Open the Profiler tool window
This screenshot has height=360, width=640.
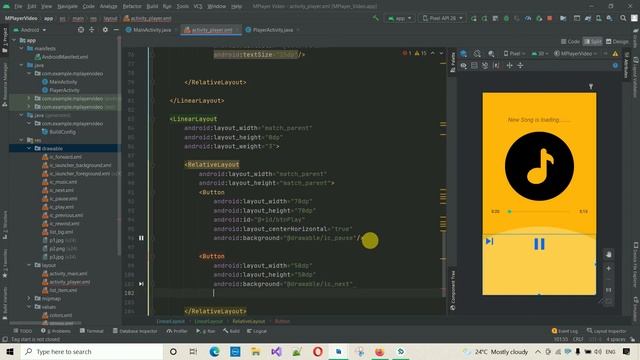(x=177, y=331)
